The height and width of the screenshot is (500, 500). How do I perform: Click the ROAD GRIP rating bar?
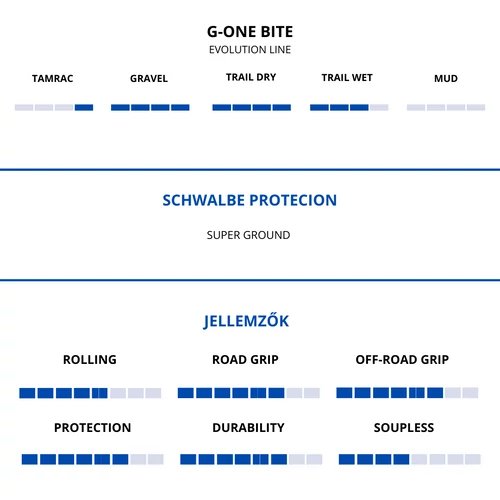click(x=249, y=393)
